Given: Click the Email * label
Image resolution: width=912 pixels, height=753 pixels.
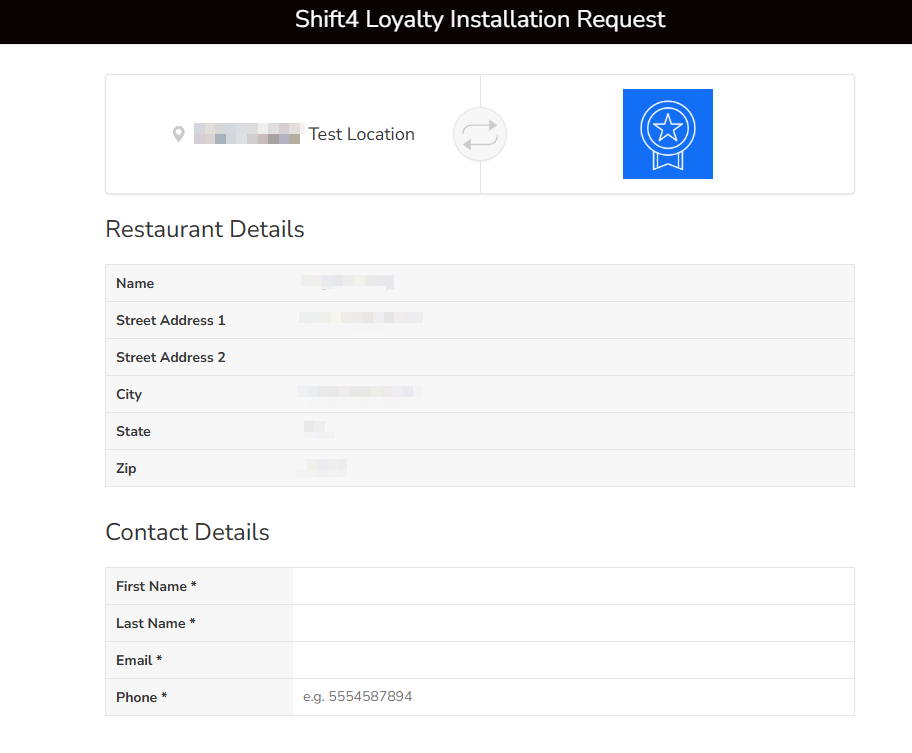Looking at the screenshot, I should (139, 660).
